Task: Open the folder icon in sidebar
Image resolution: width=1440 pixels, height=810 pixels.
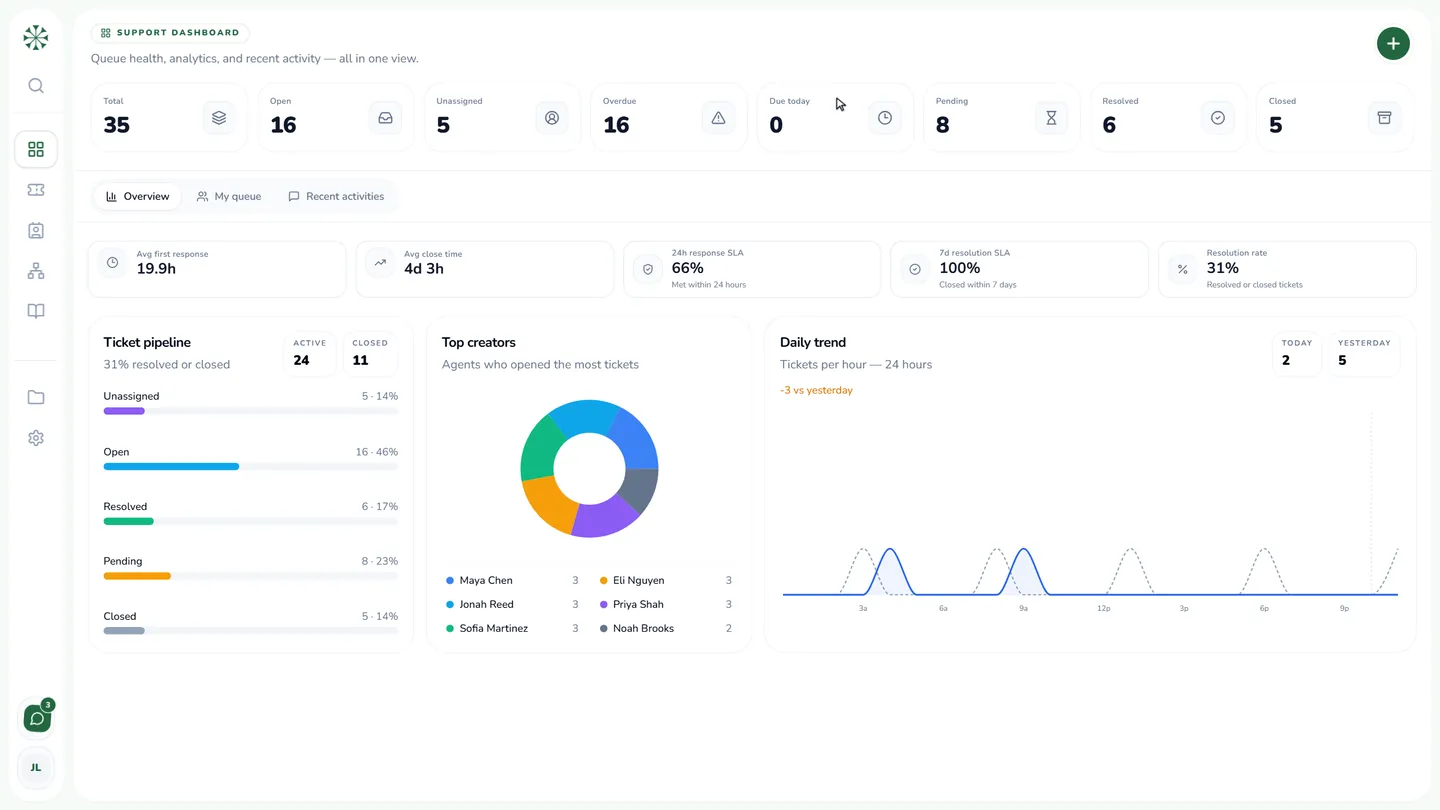Action: (x=36, y=398)
